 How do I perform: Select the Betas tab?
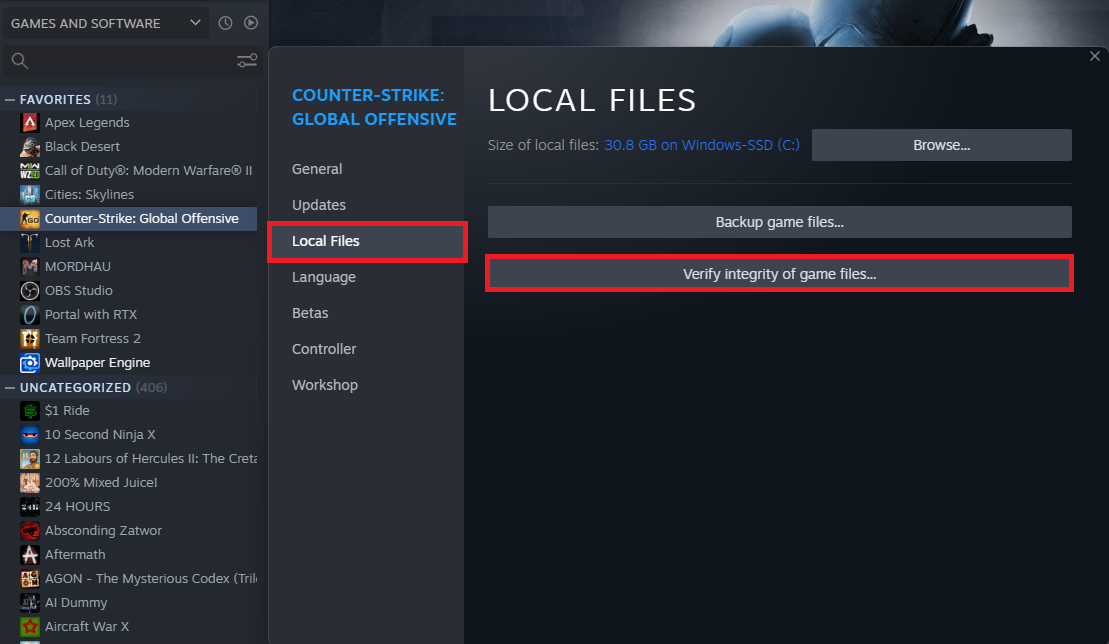[310, 313]
